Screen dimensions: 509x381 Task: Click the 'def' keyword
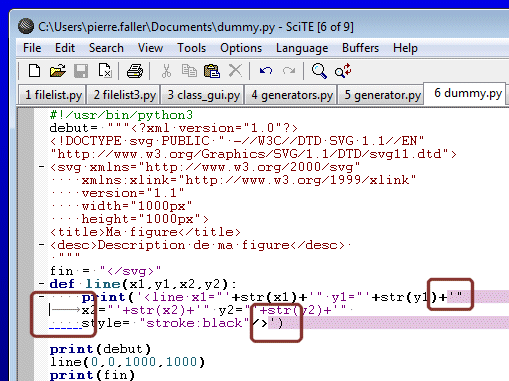coord(62,284)
